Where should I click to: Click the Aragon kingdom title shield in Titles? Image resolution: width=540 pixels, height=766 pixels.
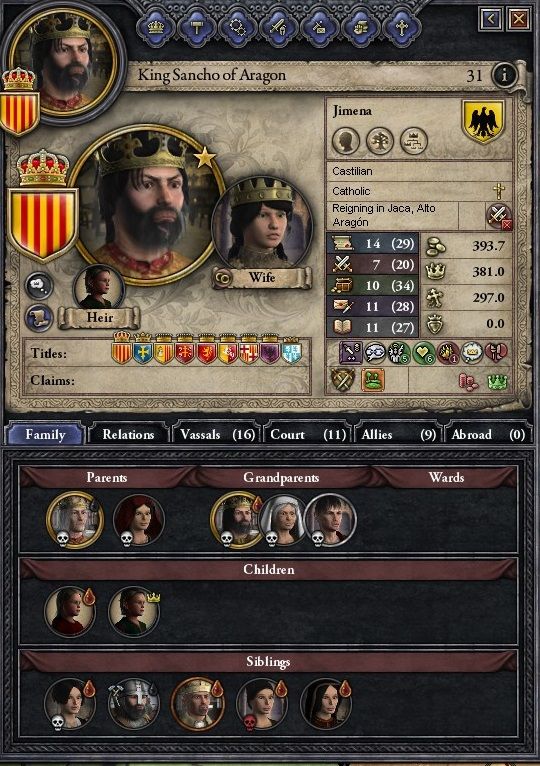(x=122, y=350)
